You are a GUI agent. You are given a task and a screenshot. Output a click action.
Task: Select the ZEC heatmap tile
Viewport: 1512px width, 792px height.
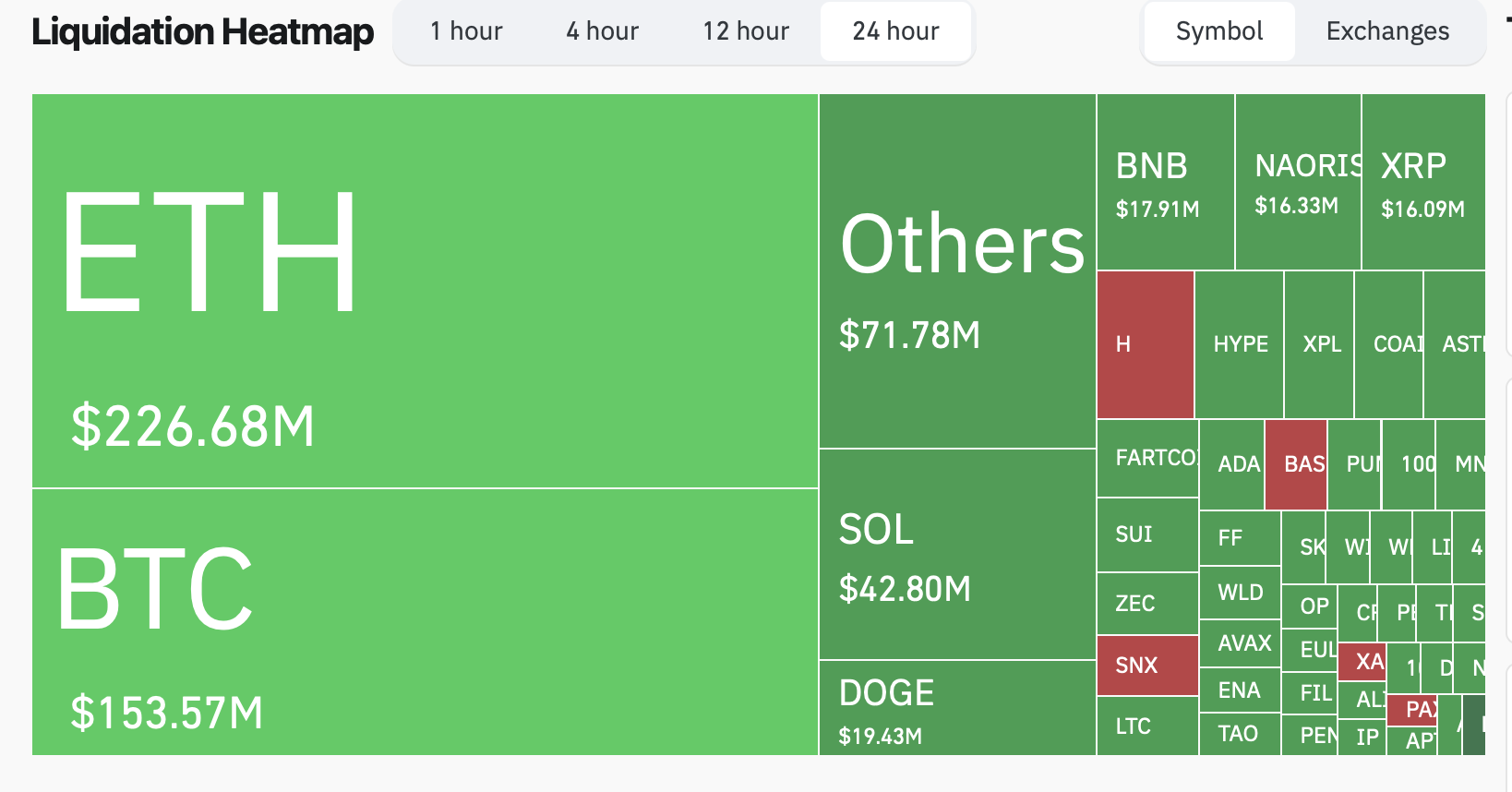1147,604
